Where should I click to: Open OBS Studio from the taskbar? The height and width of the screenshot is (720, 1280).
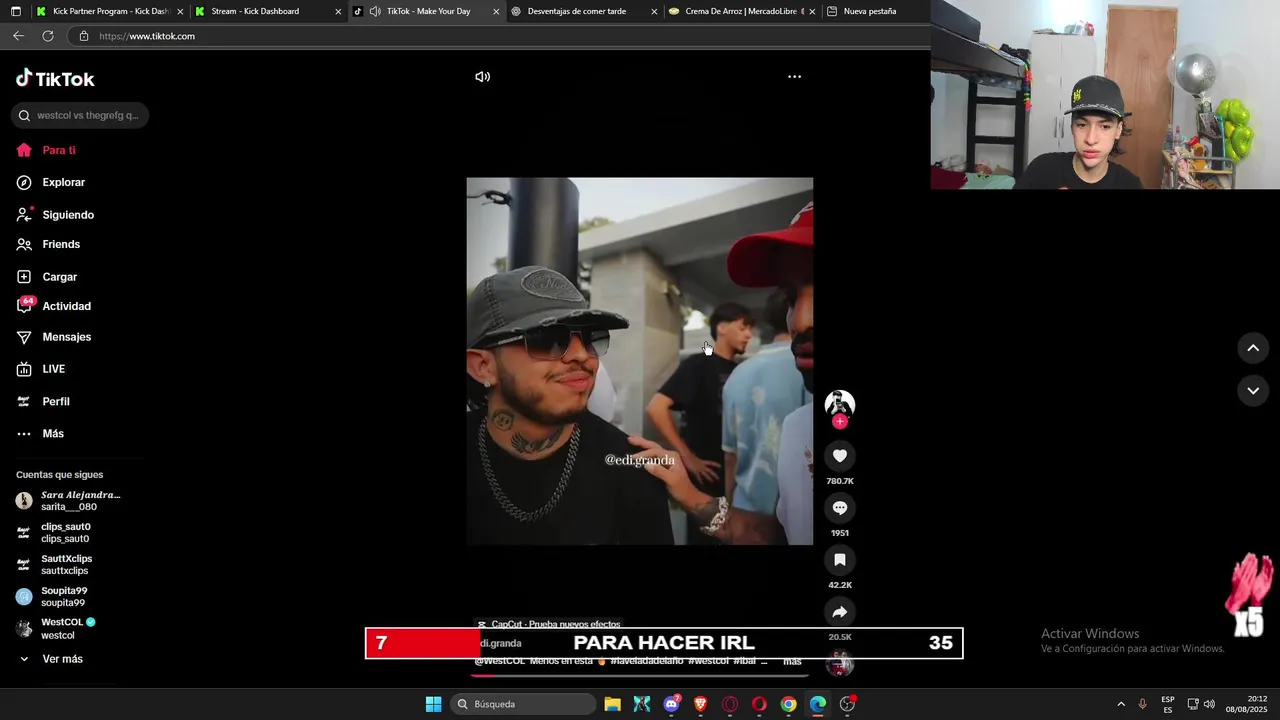pos(848,704)
